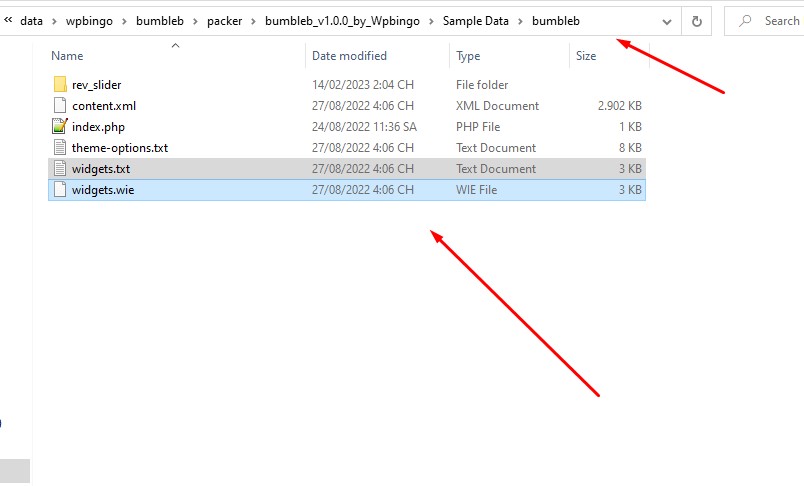Select the theme-options.txt document icon
This screenshot has height=486, width=804.
(x=60, y=148)
